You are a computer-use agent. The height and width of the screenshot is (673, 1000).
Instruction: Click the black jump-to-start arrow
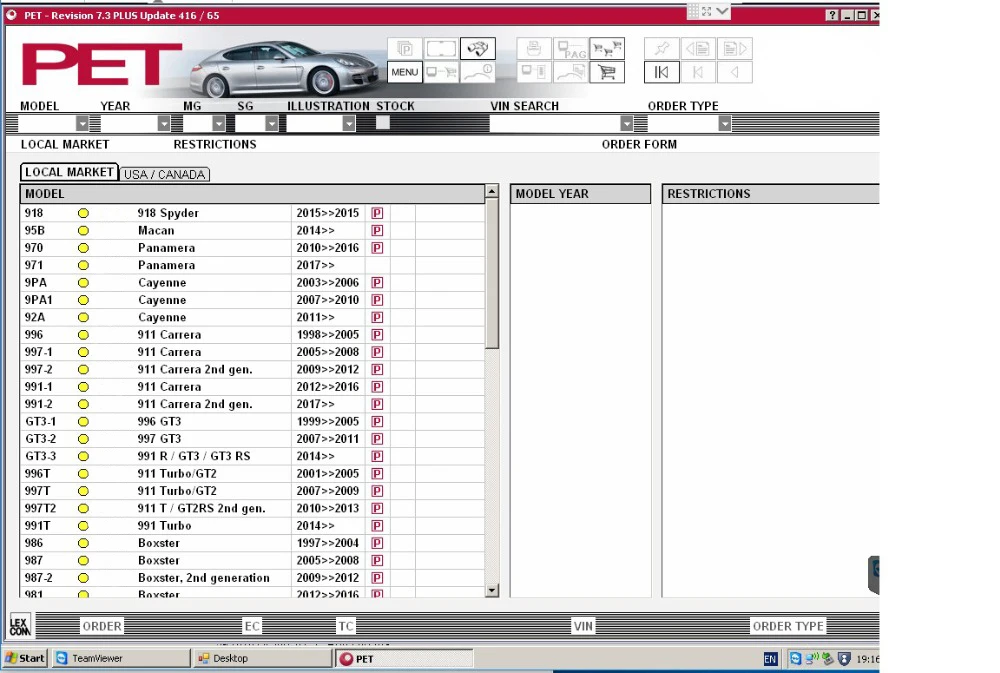(661, 72)
